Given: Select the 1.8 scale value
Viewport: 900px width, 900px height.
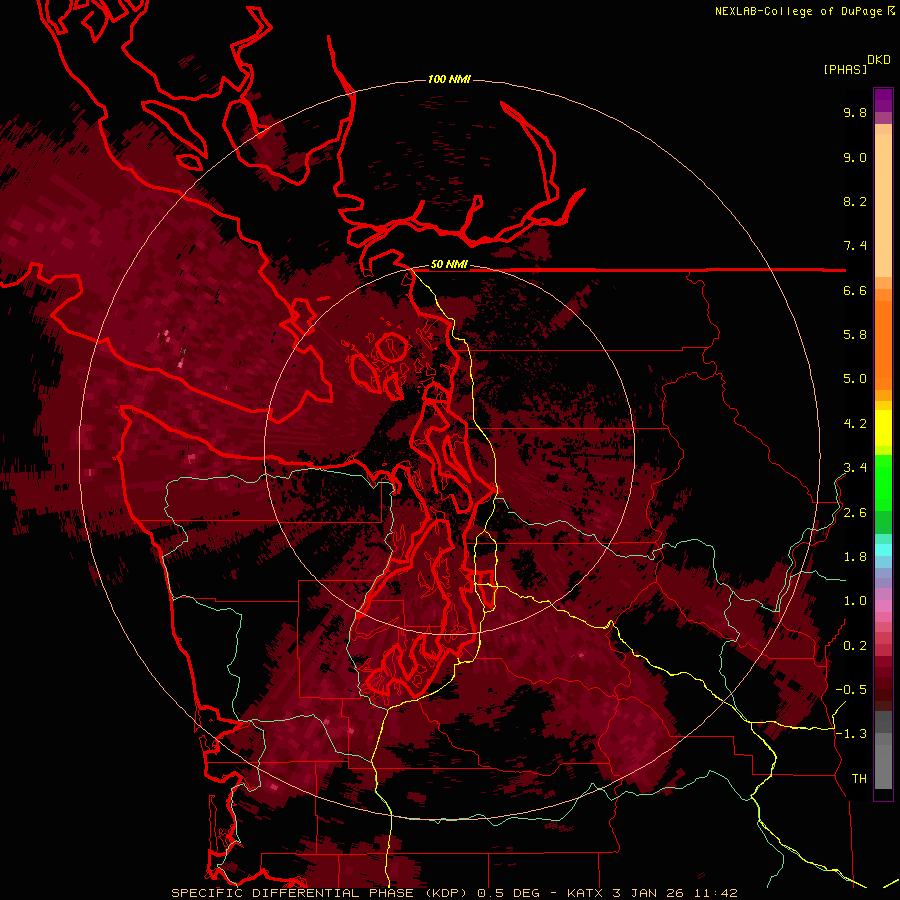Looking at the screenshot, I should click(x=855, y=557).
